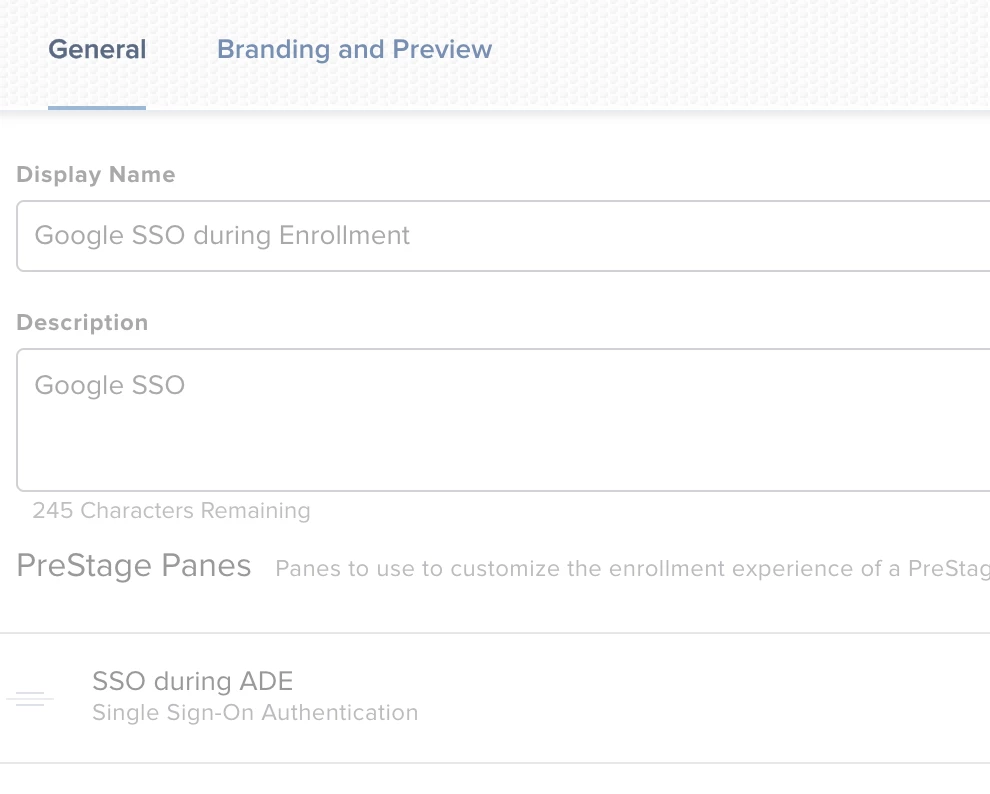This screenshot has width=990, height=794.
Task: Click the PreStage Panes section heading
Action: (x=133, y=566)
